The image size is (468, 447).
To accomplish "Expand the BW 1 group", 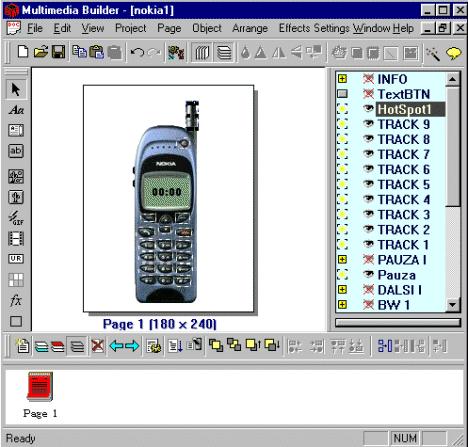I will [x=342, y=304].
